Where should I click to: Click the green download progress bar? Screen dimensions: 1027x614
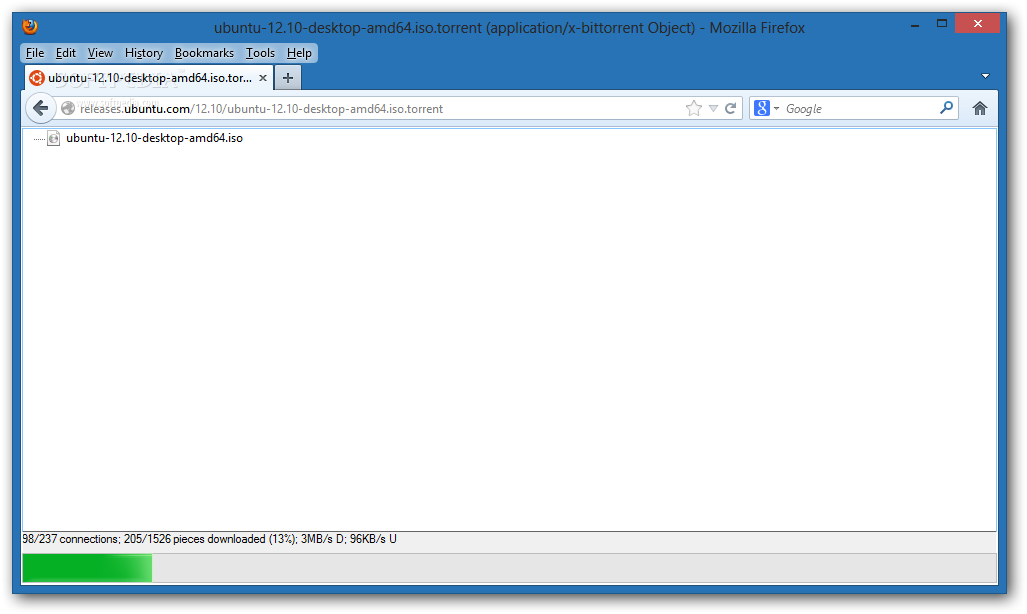click(510, 567)
